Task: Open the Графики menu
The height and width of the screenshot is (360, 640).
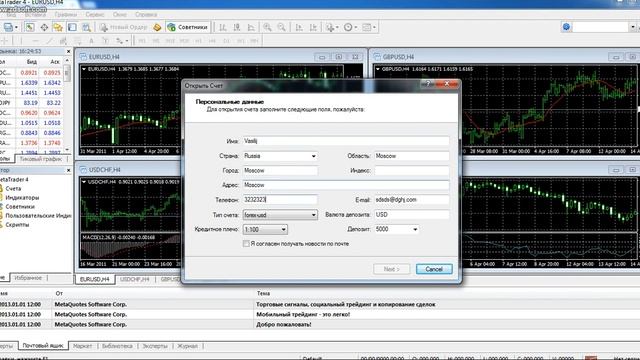Action: [66, 14]
